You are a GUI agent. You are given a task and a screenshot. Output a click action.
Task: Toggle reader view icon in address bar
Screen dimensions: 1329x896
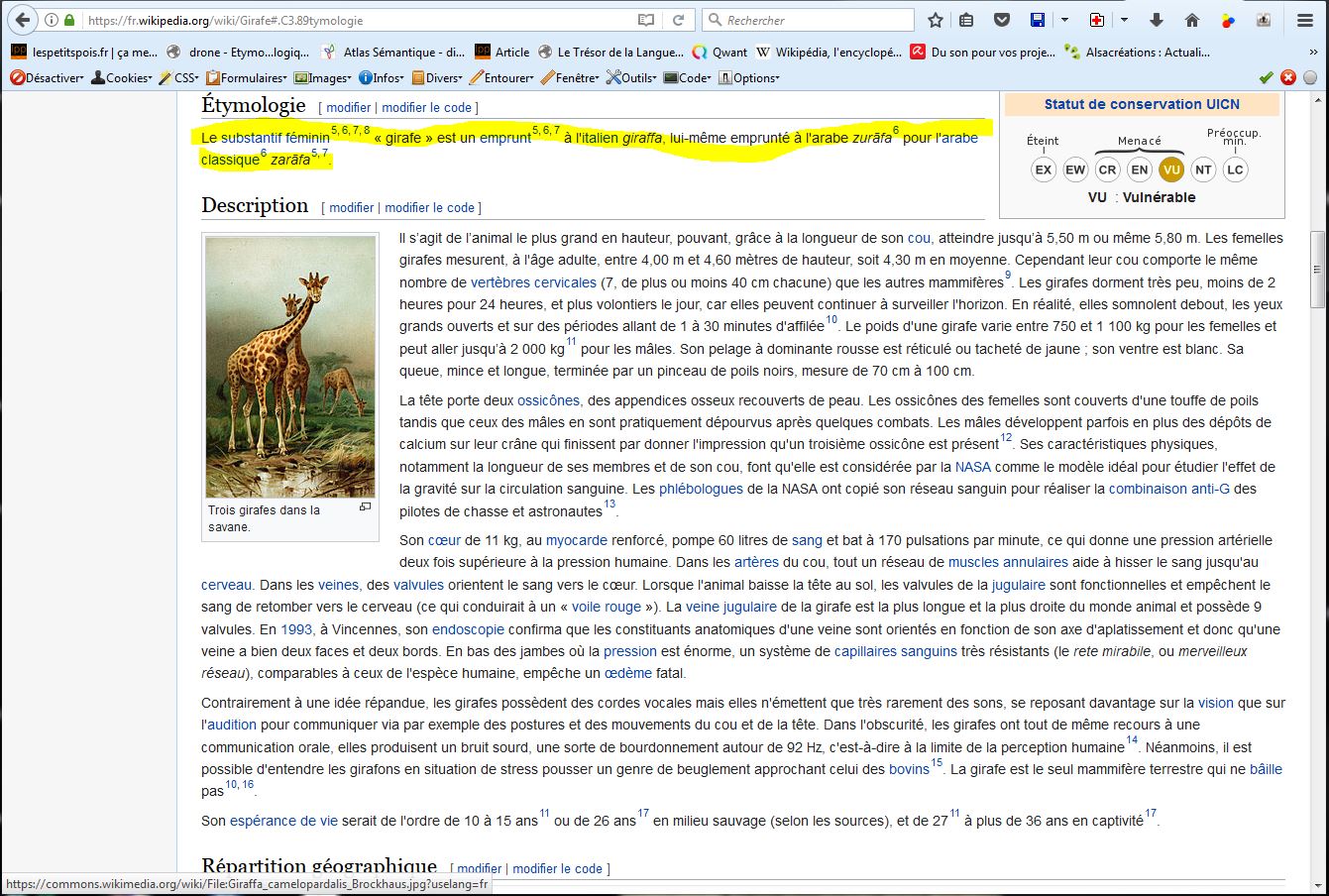pyautogui.click(x=646, y=20)
